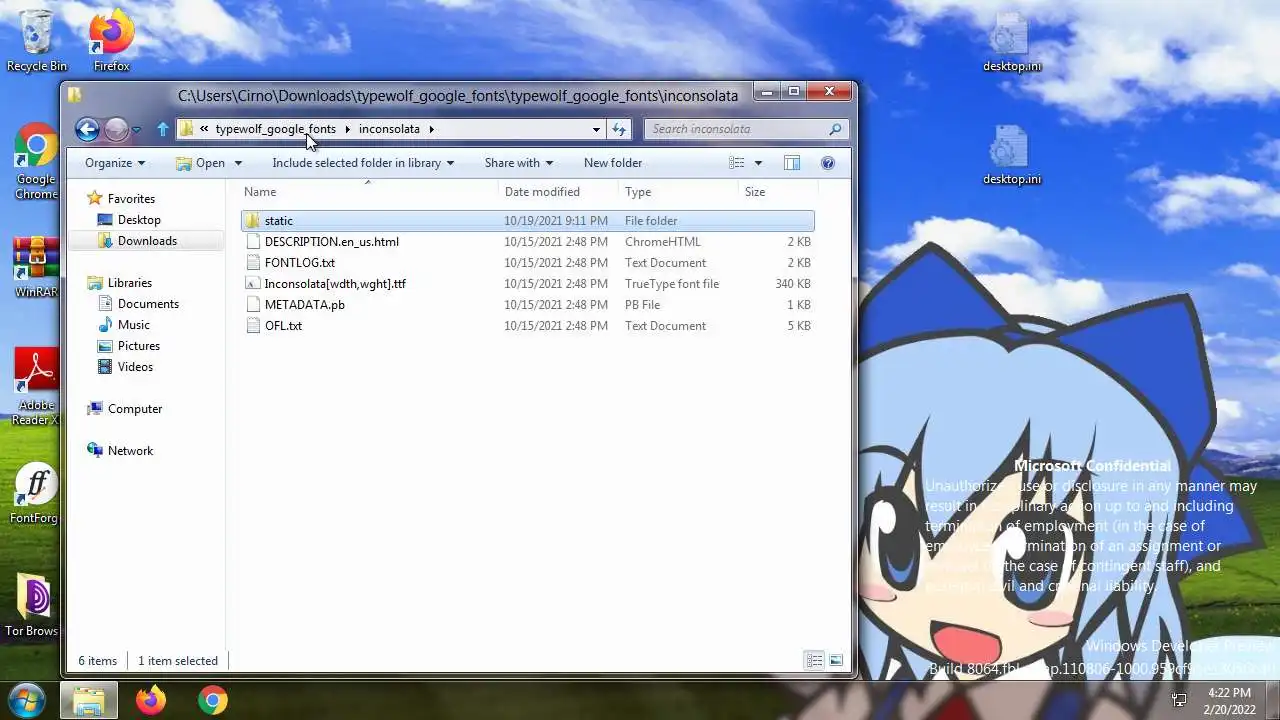Screen dimensions: 1280x720
Task: Open the Videos library
Action: 135,367
